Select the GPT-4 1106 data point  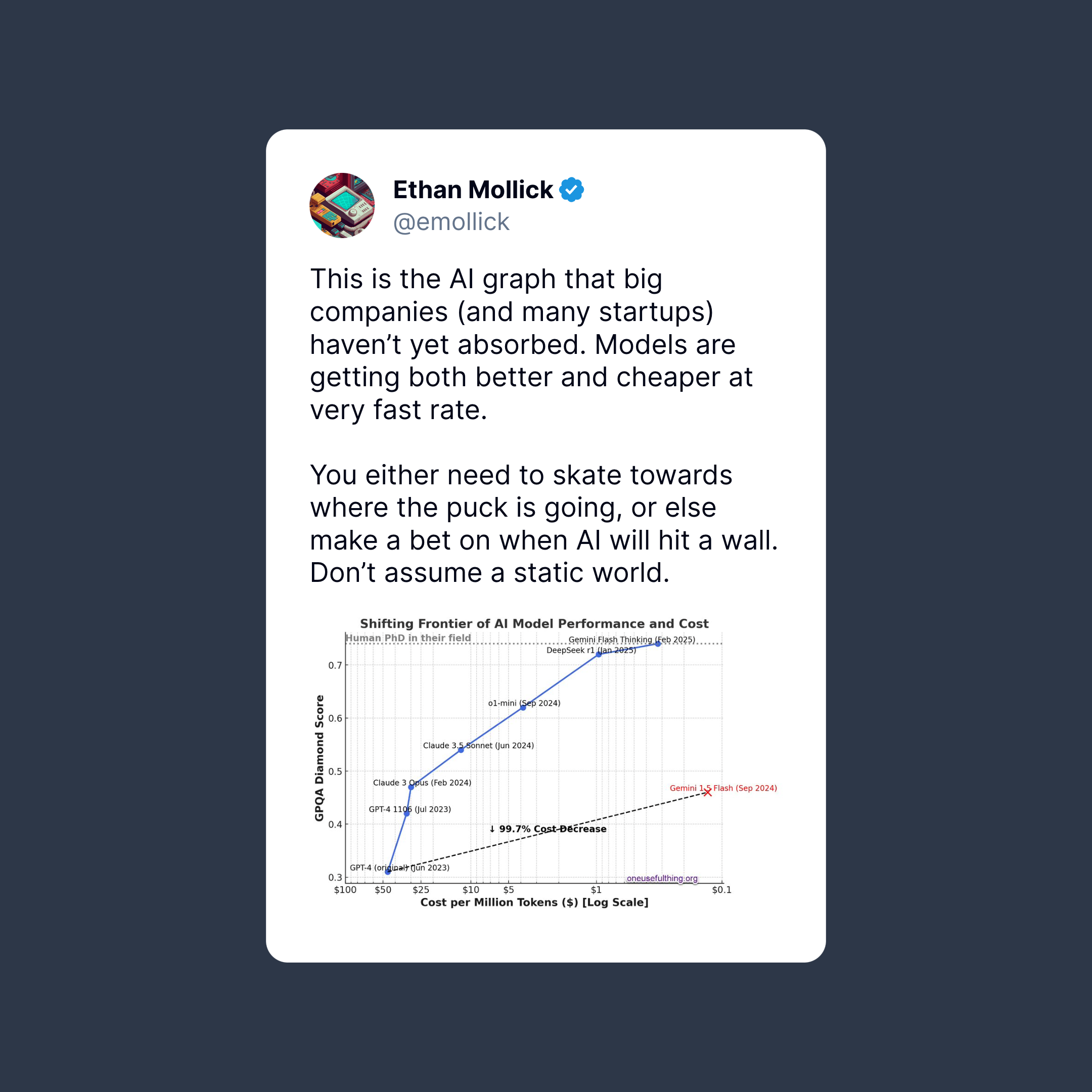pos(406,813)
